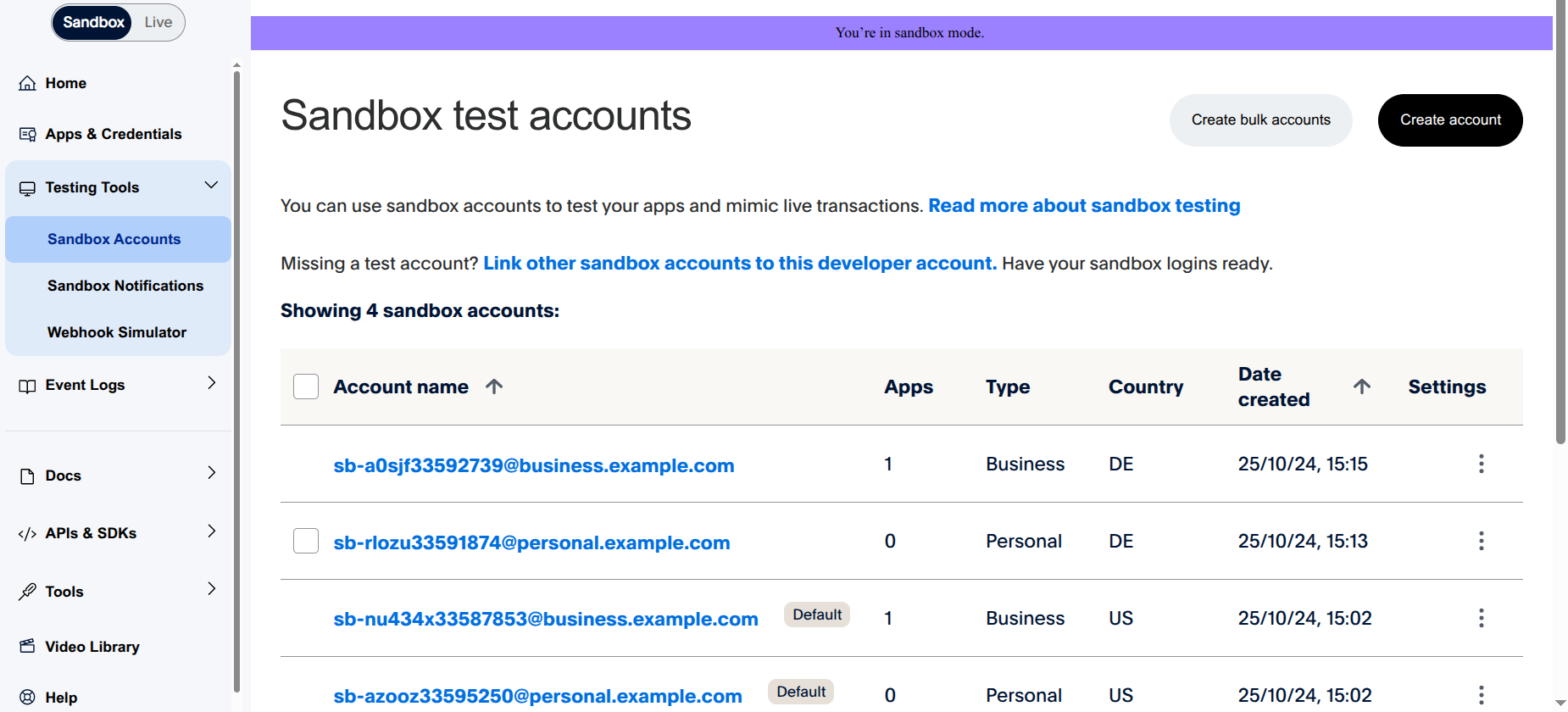The width and height of the screenshot is (1568, 712).
Task: Open three-dot menu for sb-rlozu33591874 personal account
Action: tap(1481, 541)
